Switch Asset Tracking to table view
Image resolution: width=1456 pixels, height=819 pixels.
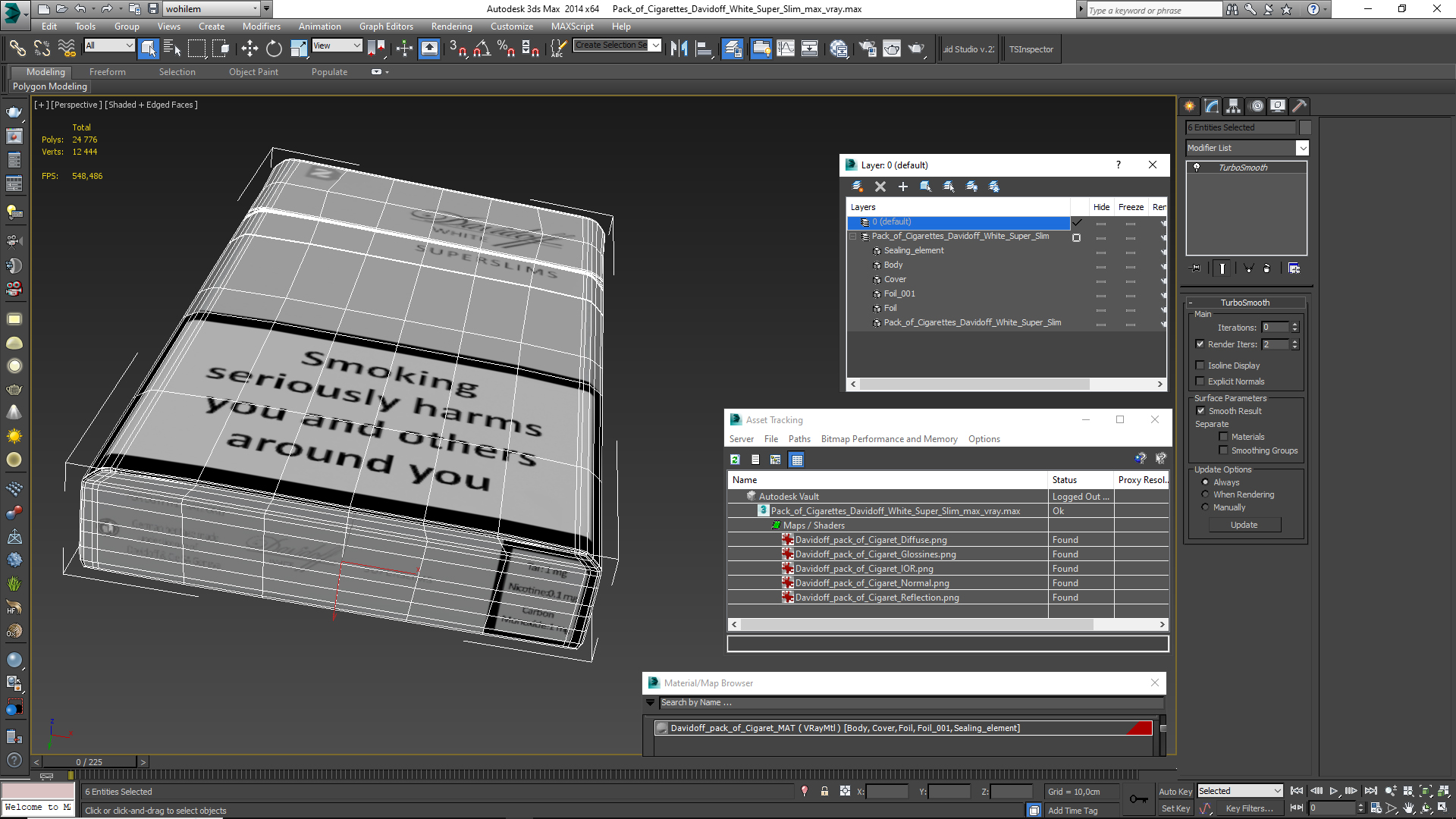pos(796,460)
